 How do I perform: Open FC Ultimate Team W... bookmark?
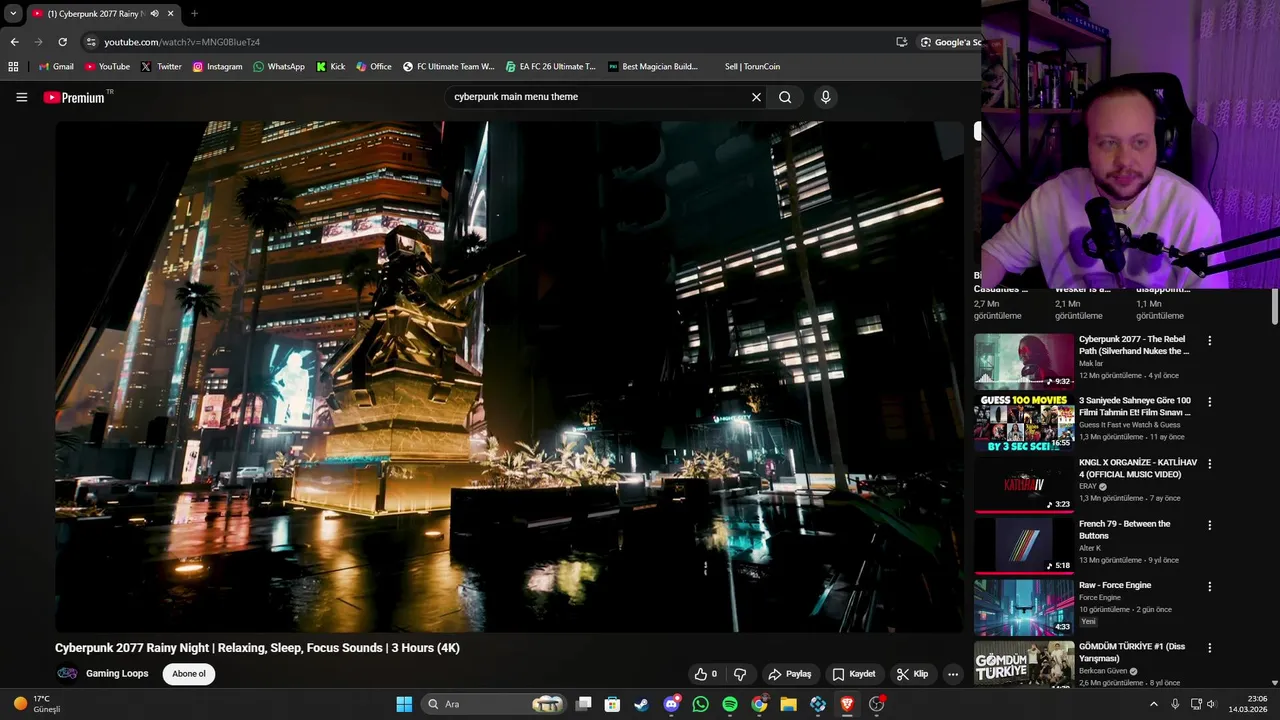click(448, 67)
